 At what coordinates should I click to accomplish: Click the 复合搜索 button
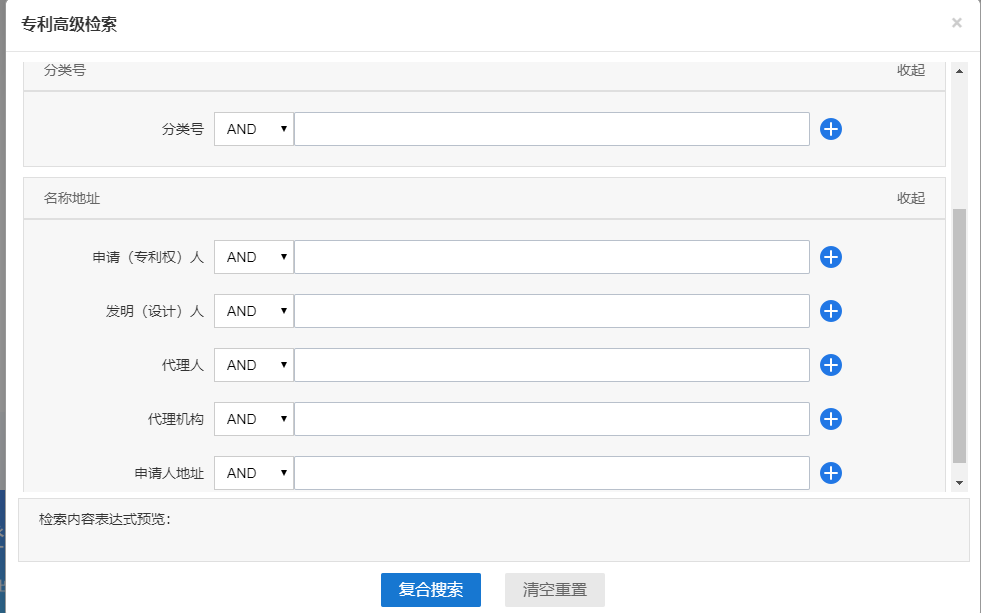click(430, 590)
